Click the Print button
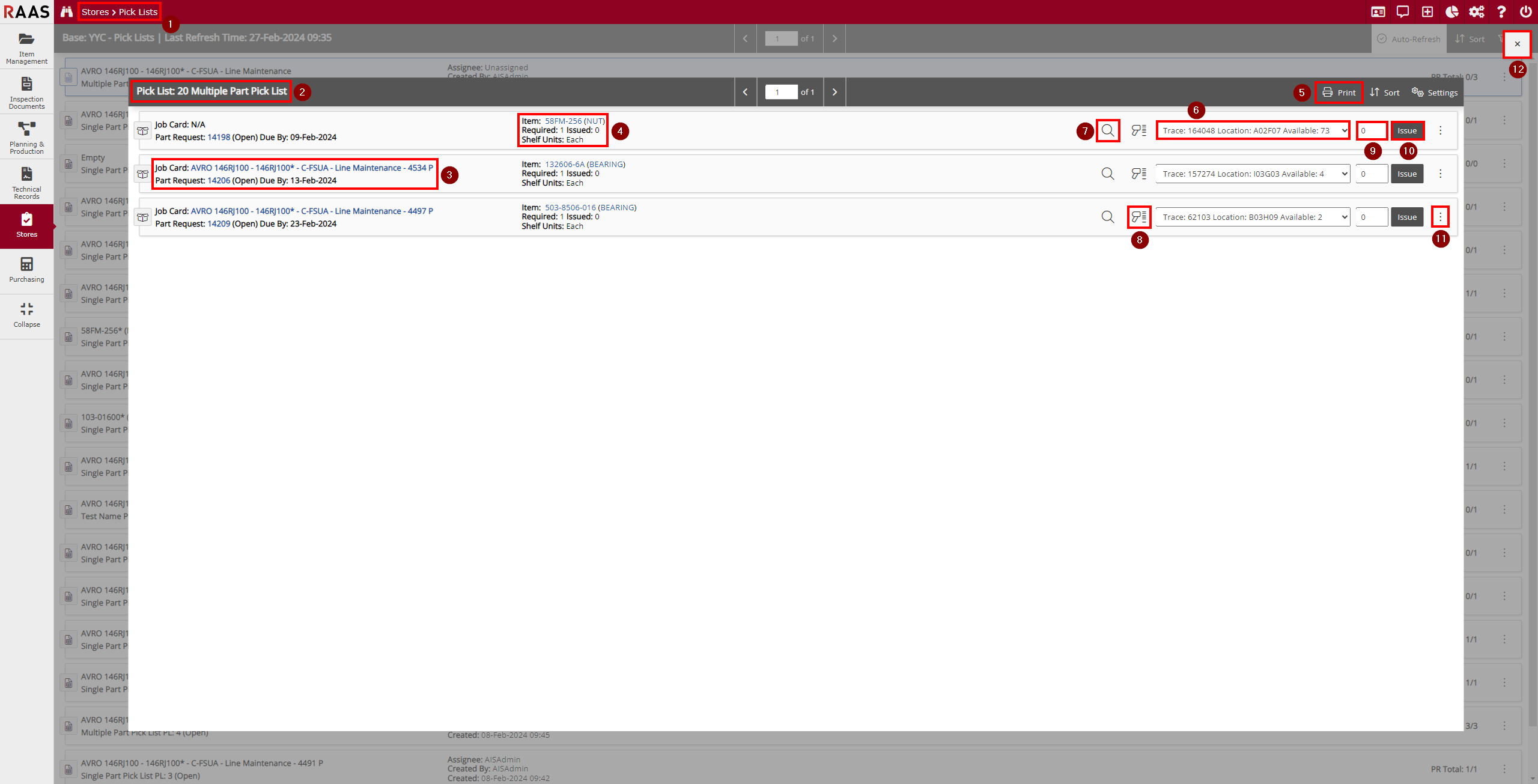This screenshot has width=1538, height=784. tap(1339, 93)
